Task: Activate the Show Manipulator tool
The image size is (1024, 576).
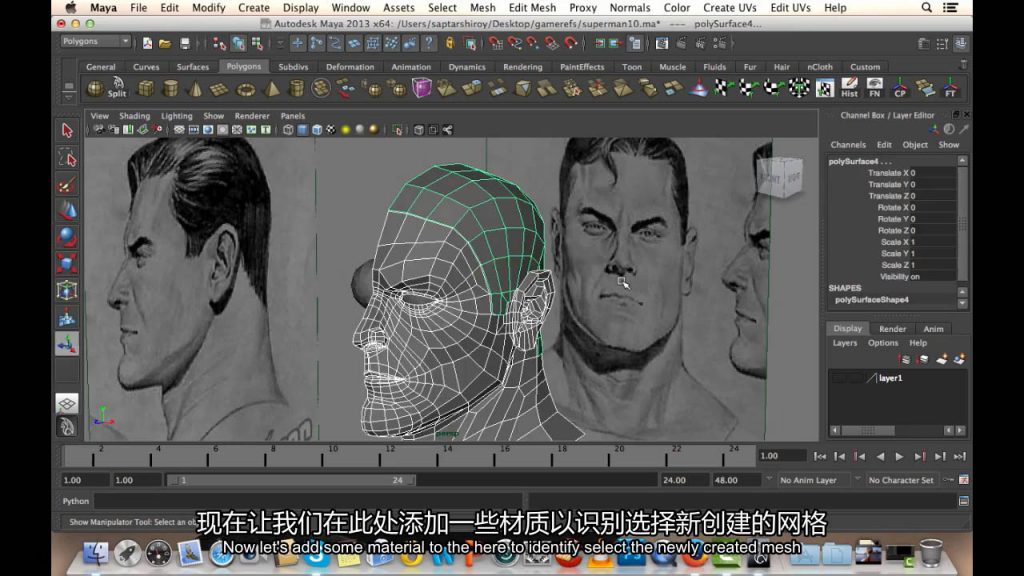Action: [x=67, y=344]
